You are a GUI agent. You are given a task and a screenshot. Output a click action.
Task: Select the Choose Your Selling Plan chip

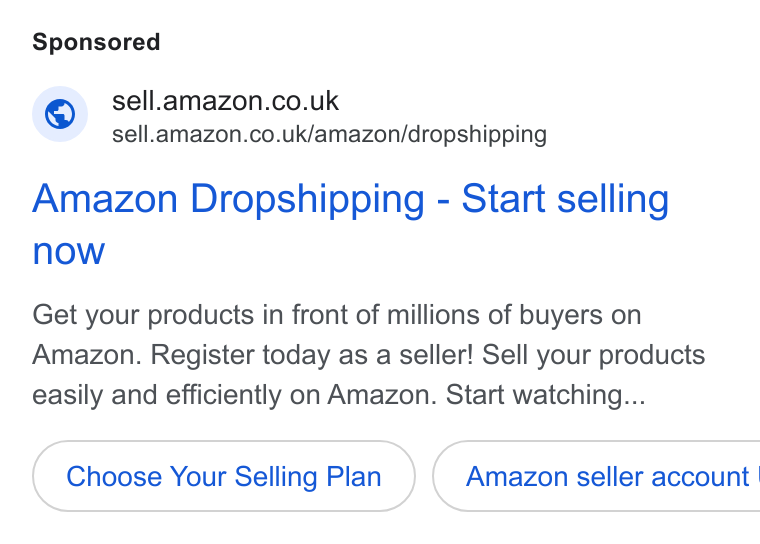224,476
